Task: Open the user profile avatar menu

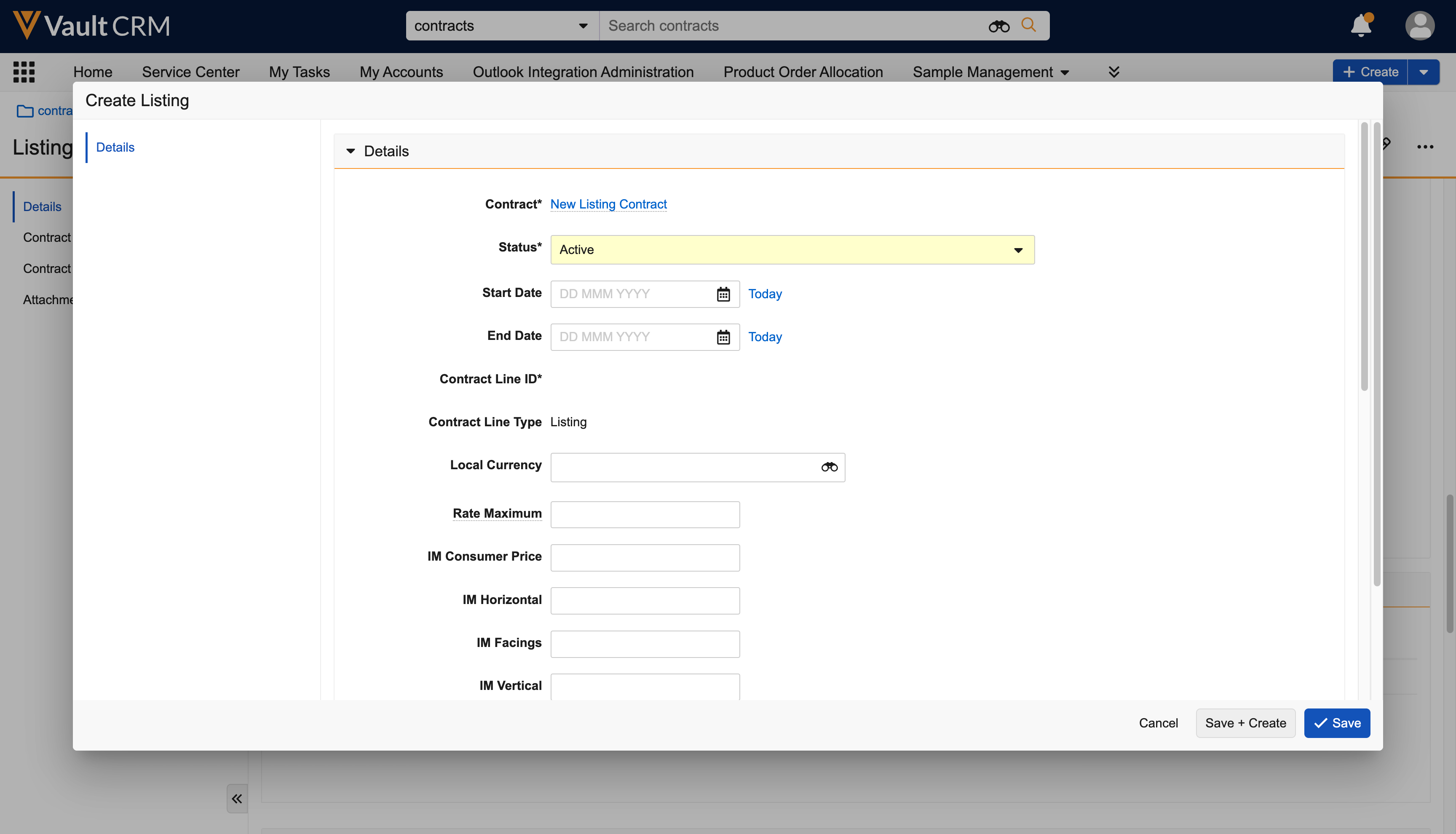Action: [1419, 26]
